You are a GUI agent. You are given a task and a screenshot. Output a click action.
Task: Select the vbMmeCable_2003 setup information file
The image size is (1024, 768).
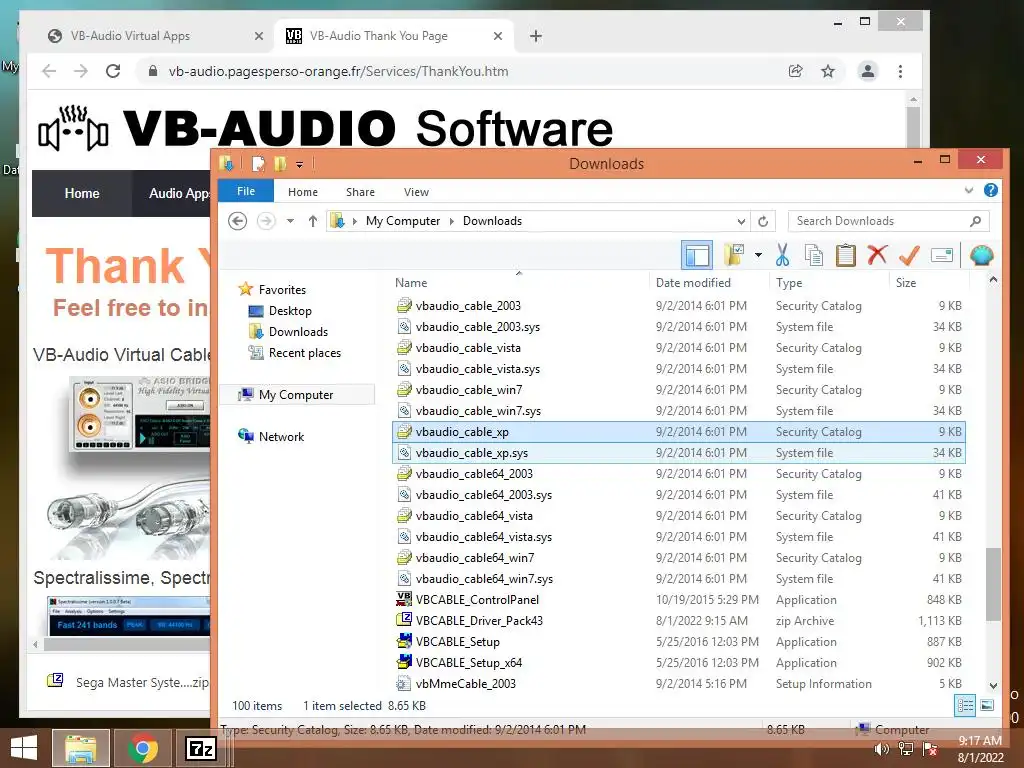pos(679,683)
